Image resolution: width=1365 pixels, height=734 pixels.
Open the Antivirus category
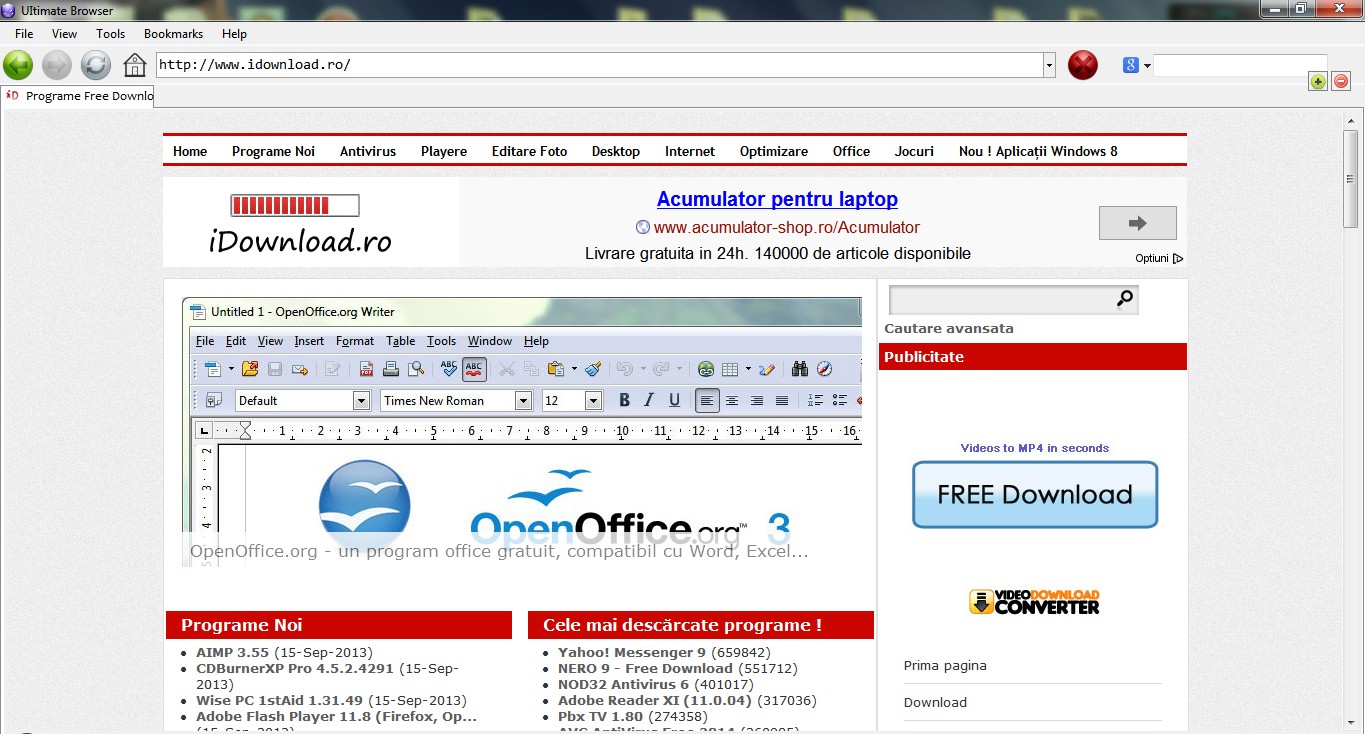(x=368, y=151)
